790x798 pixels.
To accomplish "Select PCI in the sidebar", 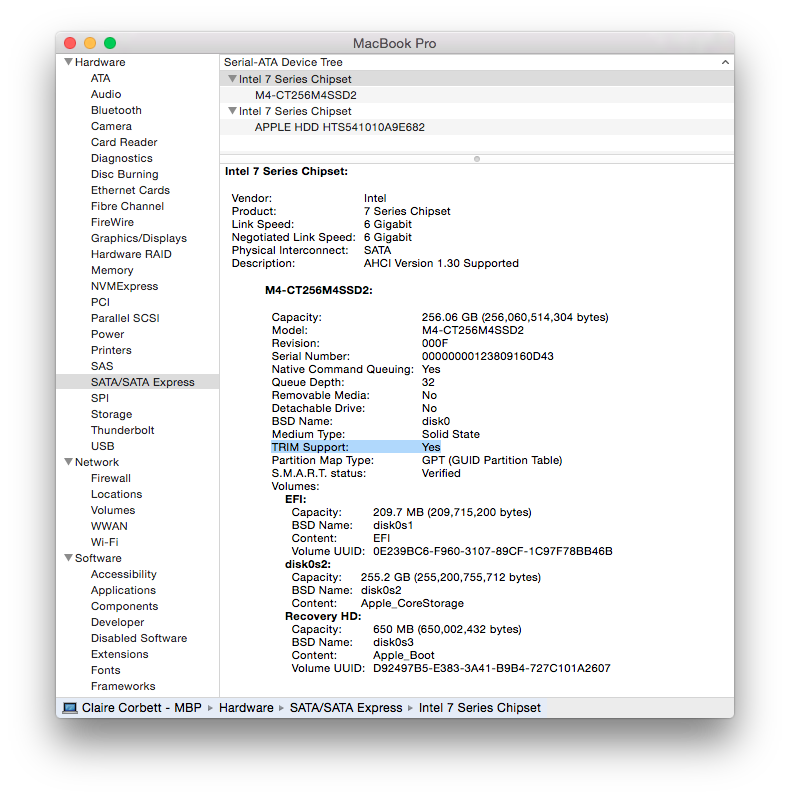I will pyautogui.click(x=100, y=302).
